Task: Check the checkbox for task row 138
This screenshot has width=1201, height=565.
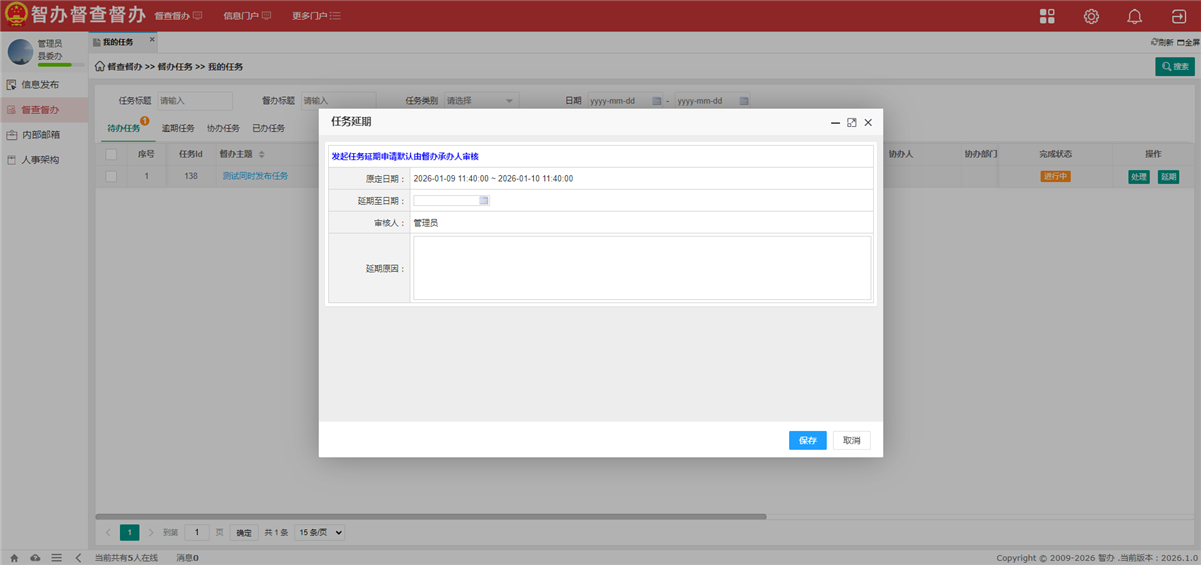Action: [111, 177]
